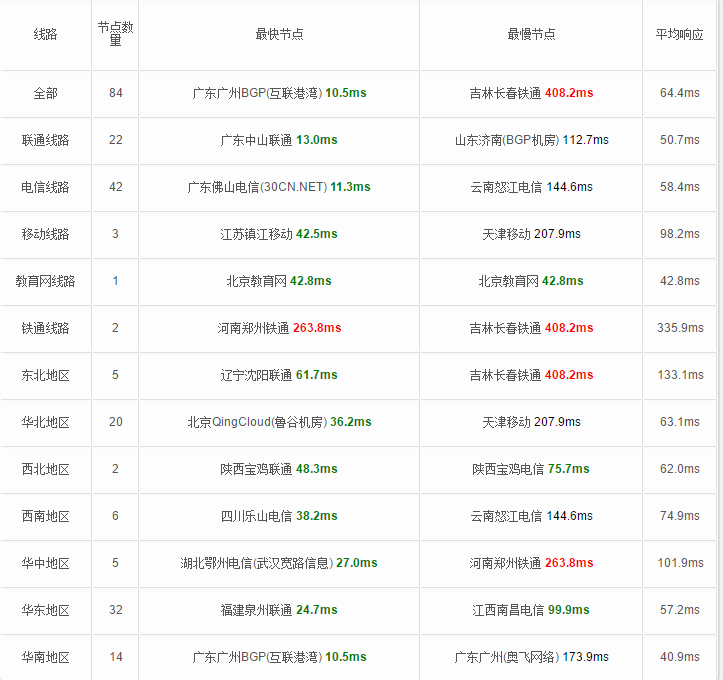Viewport: 723px width, 680px height.
Task: Click 湖北鄂州电信(武汉宽路信息) node
Action: 257,563
